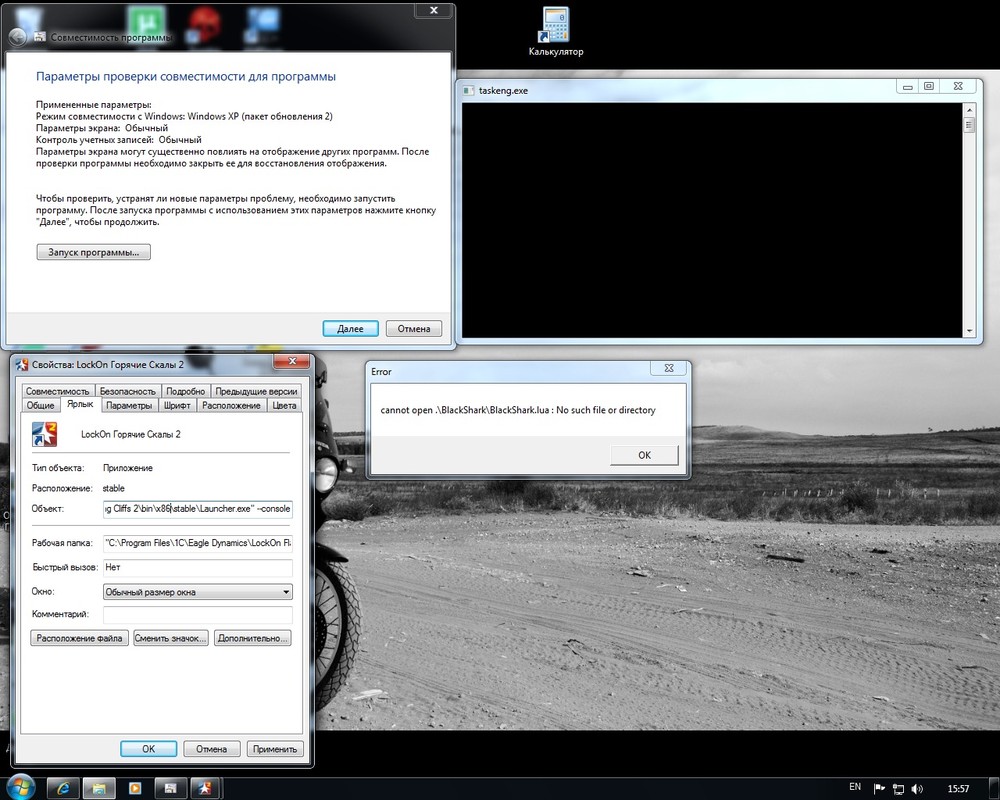Click Применить in the properties dialog
Viewport: 1000px width, 800px height.
pos(275,749)
